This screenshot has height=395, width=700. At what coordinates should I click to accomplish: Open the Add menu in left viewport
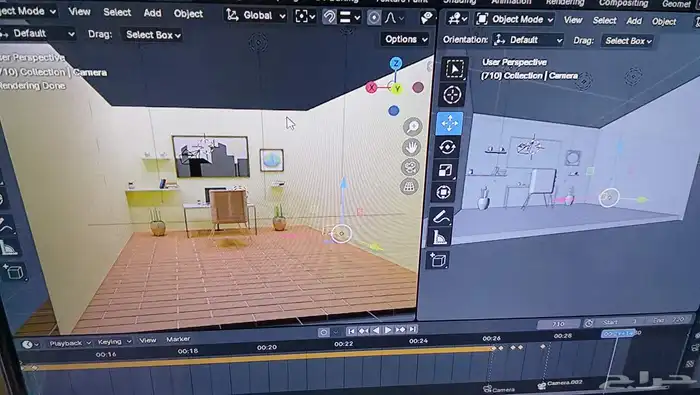pyautogui.click(x=152, y=13)
